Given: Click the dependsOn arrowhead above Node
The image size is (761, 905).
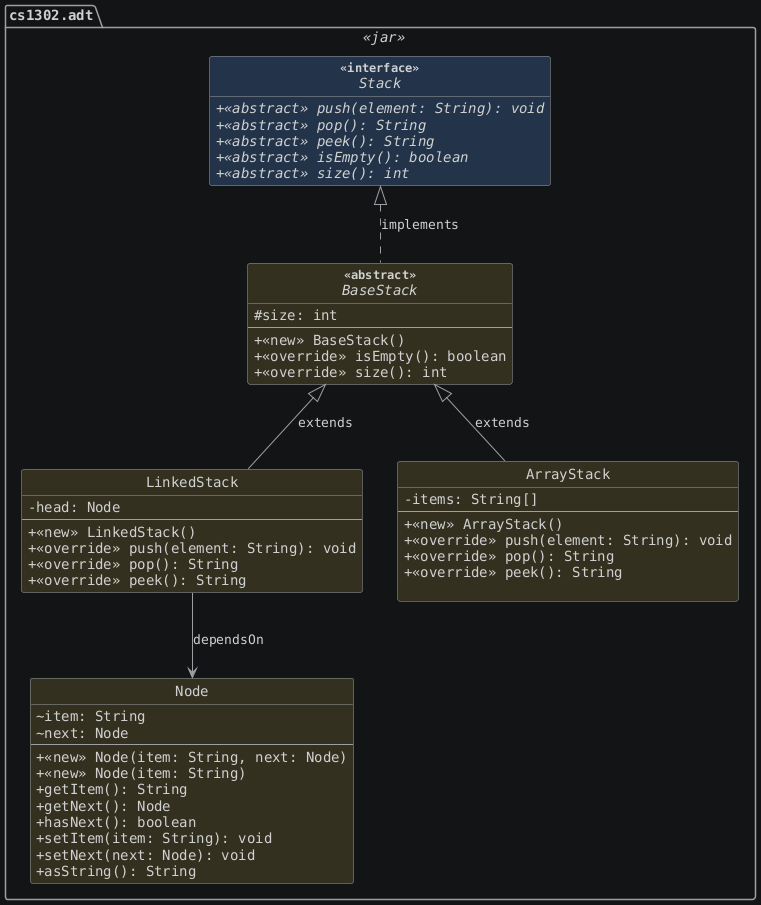Looking at the screenshot, I should 193,672.
